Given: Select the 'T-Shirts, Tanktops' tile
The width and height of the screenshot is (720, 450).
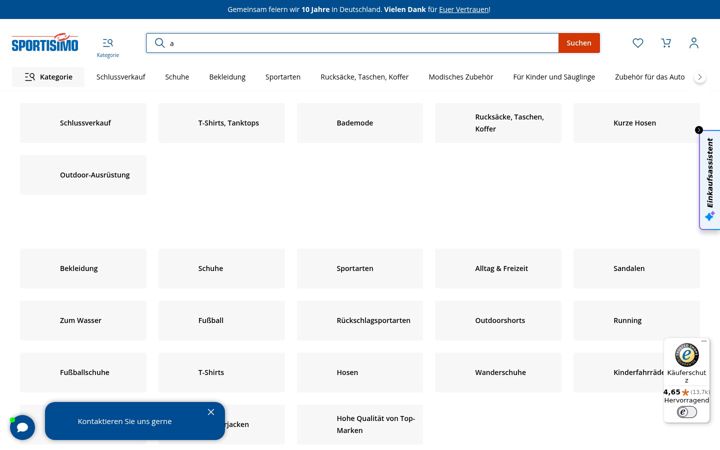Looking at the screenshot, I should coord(221,123).
